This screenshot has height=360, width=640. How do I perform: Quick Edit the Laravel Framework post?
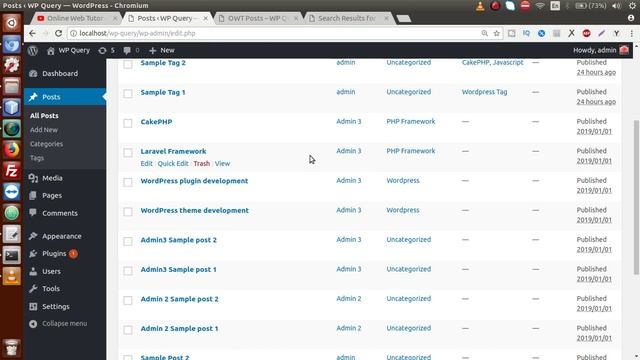pyautogui.click(x=173, y=163)
